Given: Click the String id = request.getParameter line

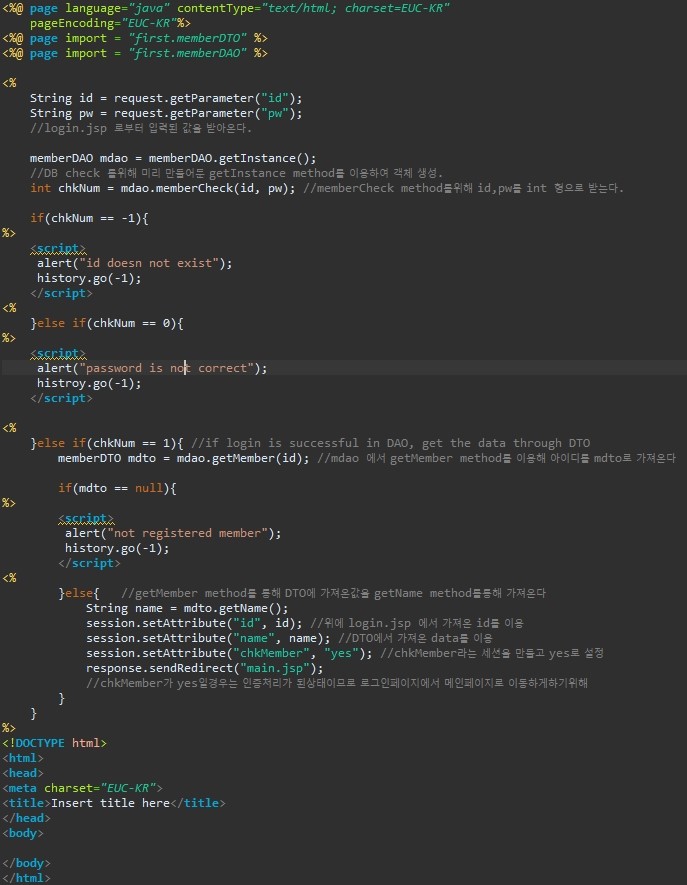Looking at the screenshot, I should click(x=166, y=98).
